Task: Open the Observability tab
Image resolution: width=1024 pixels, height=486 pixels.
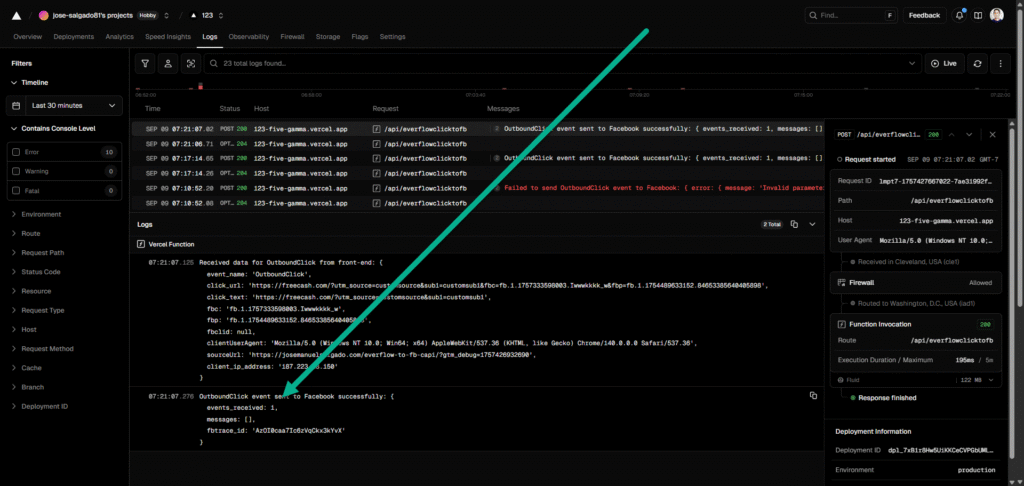Action: click(x=249, y=37)
